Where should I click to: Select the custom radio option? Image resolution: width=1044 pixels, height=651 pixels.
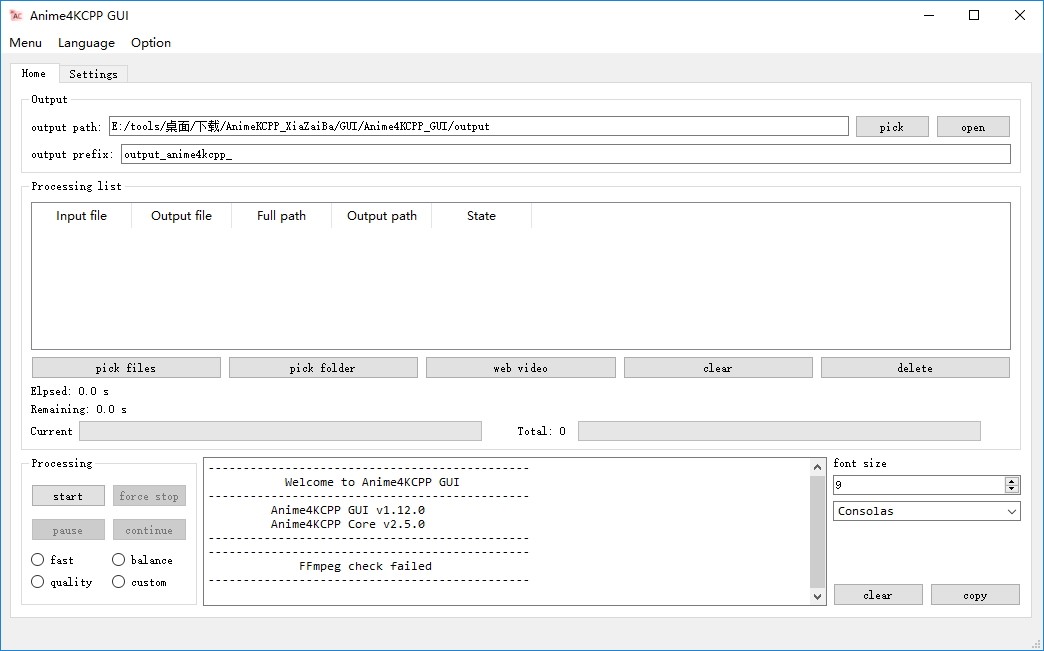[138, 582]
